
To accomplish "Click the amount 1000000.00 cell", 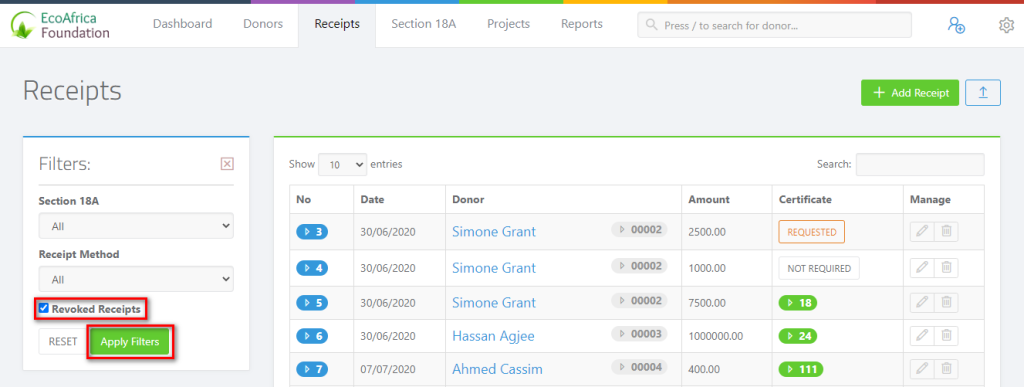I will point(726,336).
